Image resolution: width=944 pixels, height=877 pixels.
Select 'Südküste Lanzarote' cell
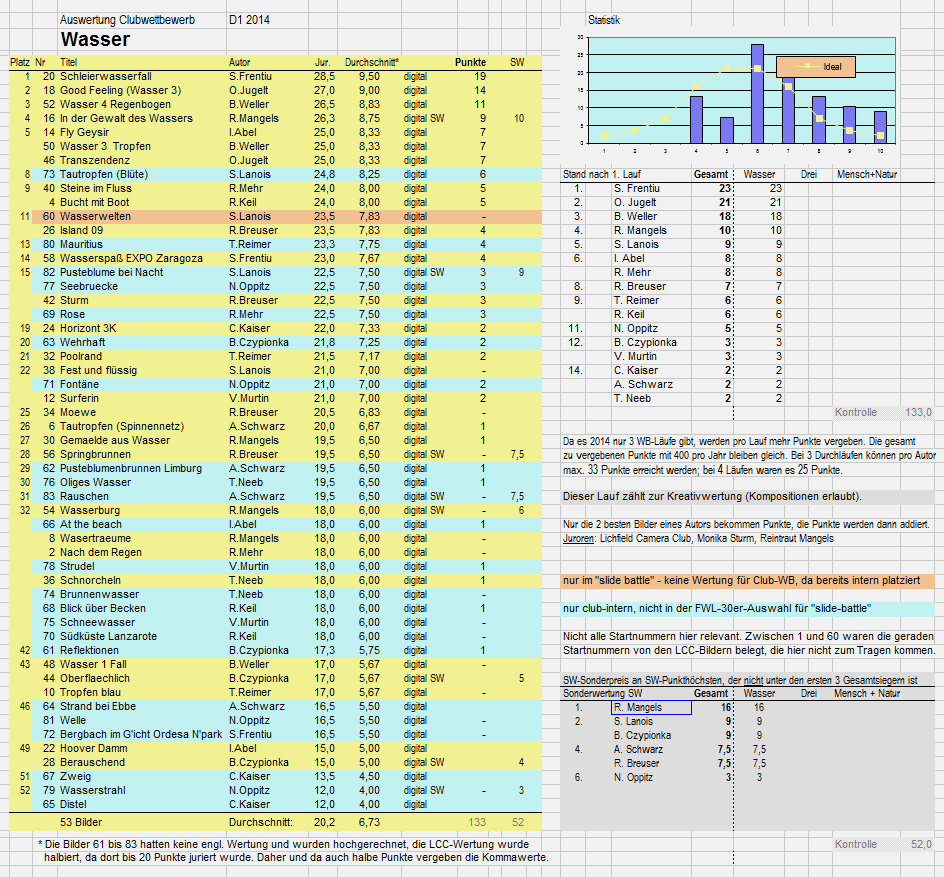pos(108,636)
